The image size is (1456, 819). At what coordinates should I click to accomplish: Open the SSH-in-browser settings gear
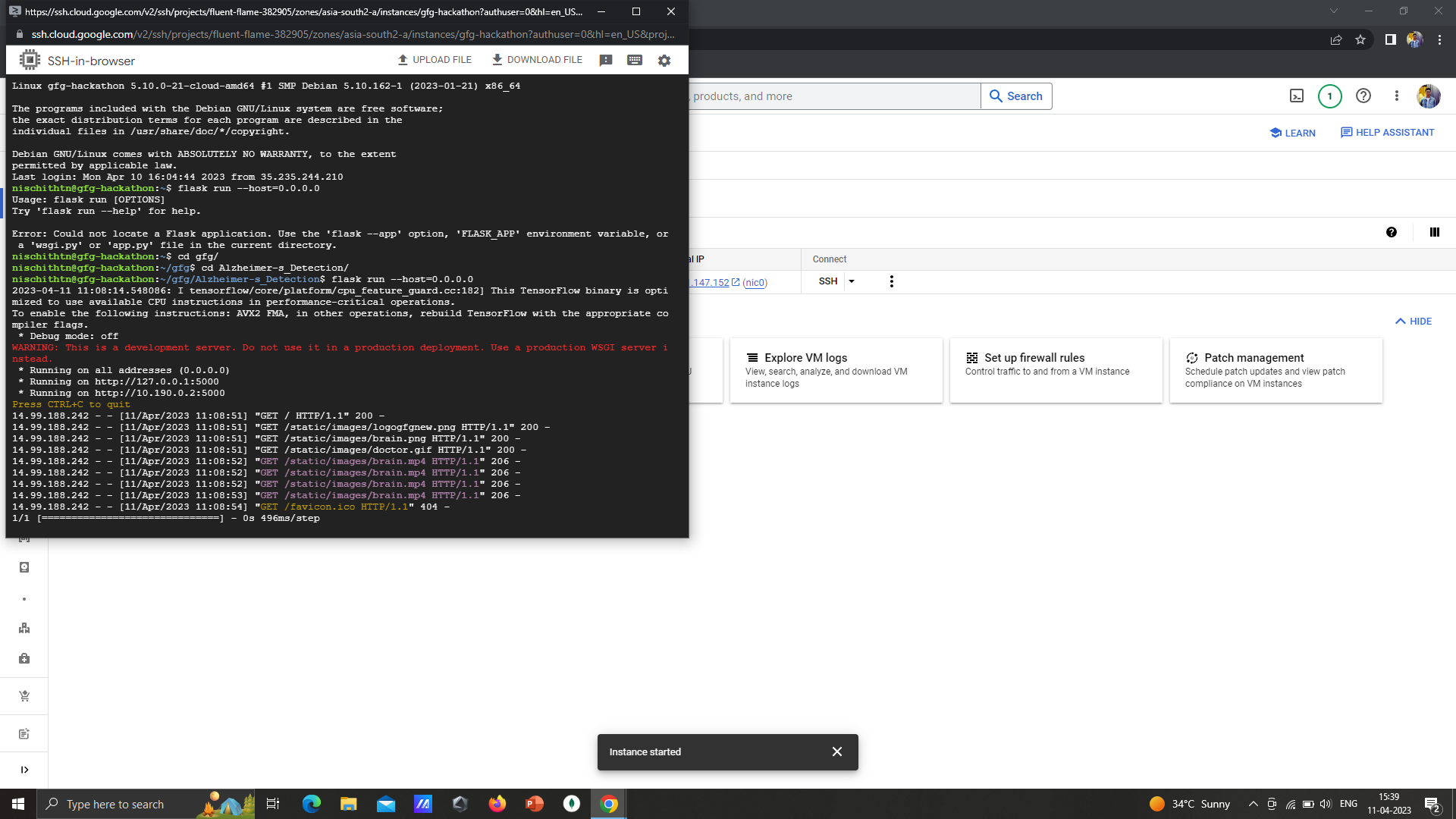[x=664, y=61]
